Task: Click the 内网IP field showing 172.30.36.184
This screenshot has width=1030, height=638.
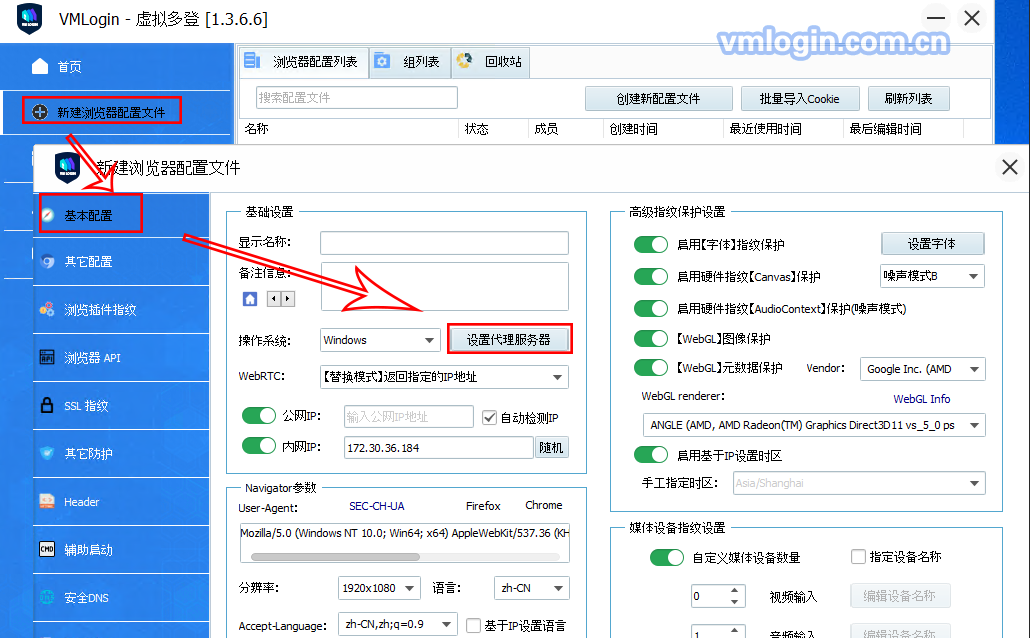Action: point(438,447)
